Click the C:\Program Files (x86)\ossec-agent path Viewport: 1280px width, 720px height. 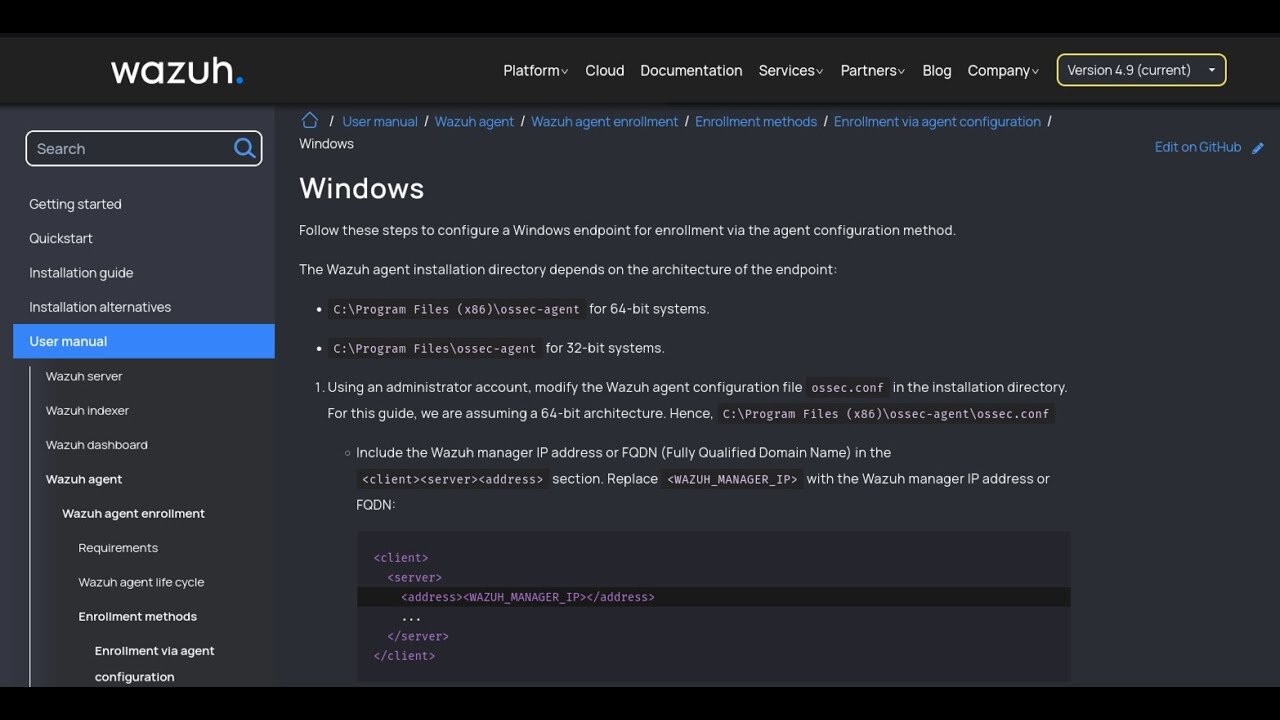pos(456,309)
